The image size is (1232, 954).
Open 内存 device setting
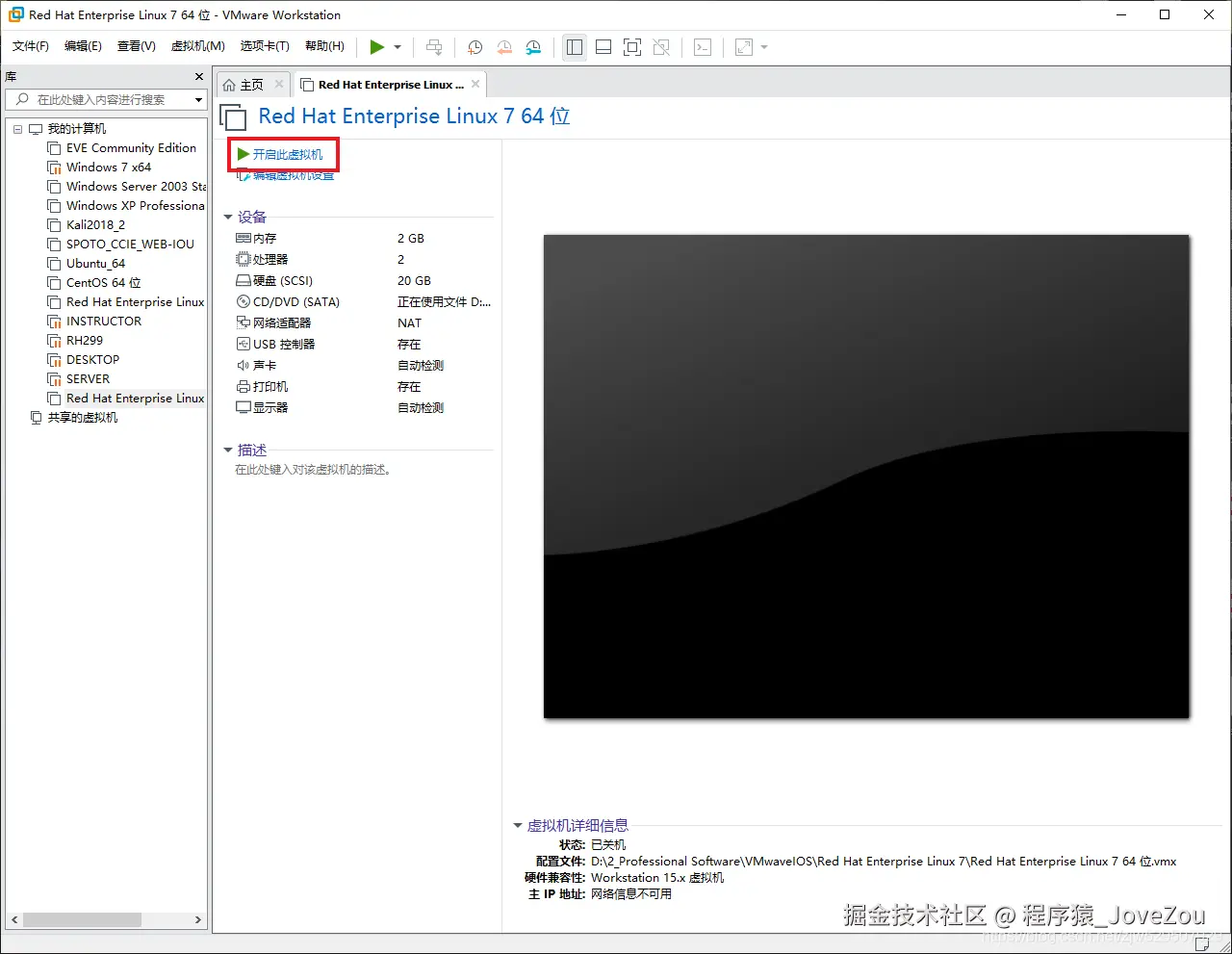(x=265, y=238)
